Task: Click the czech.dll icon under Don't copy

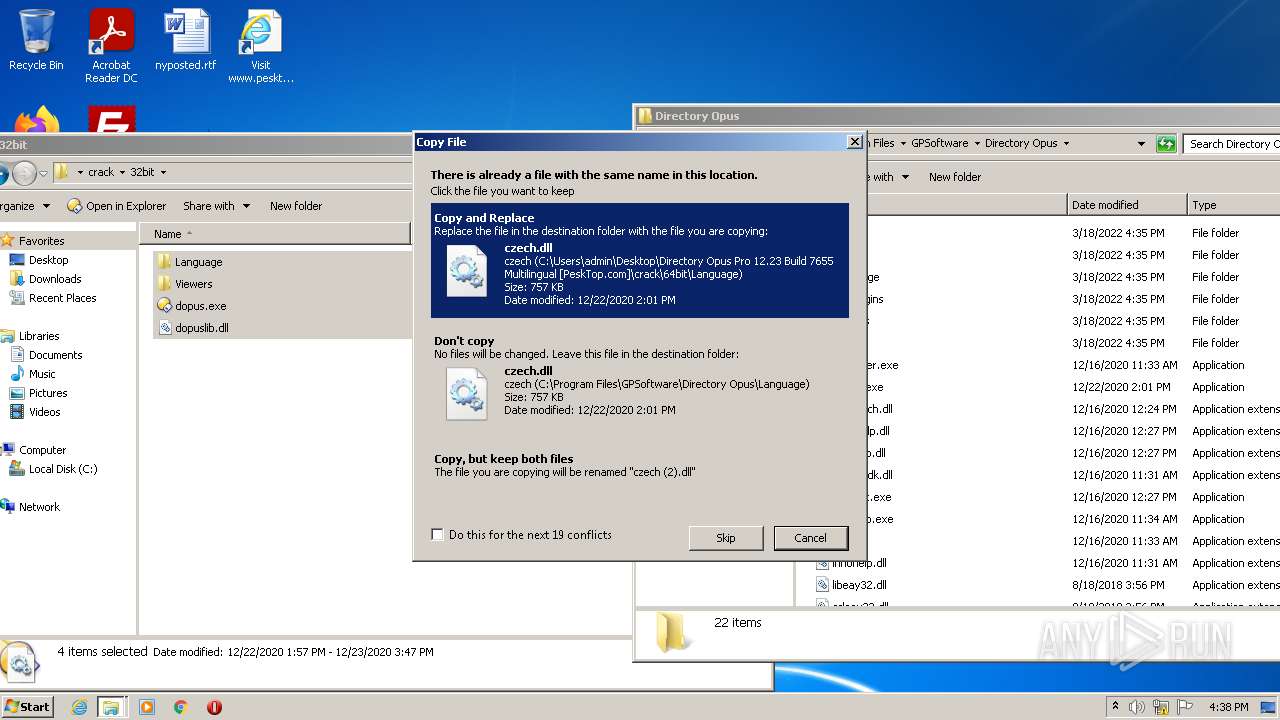Action: tap(466, 394)
